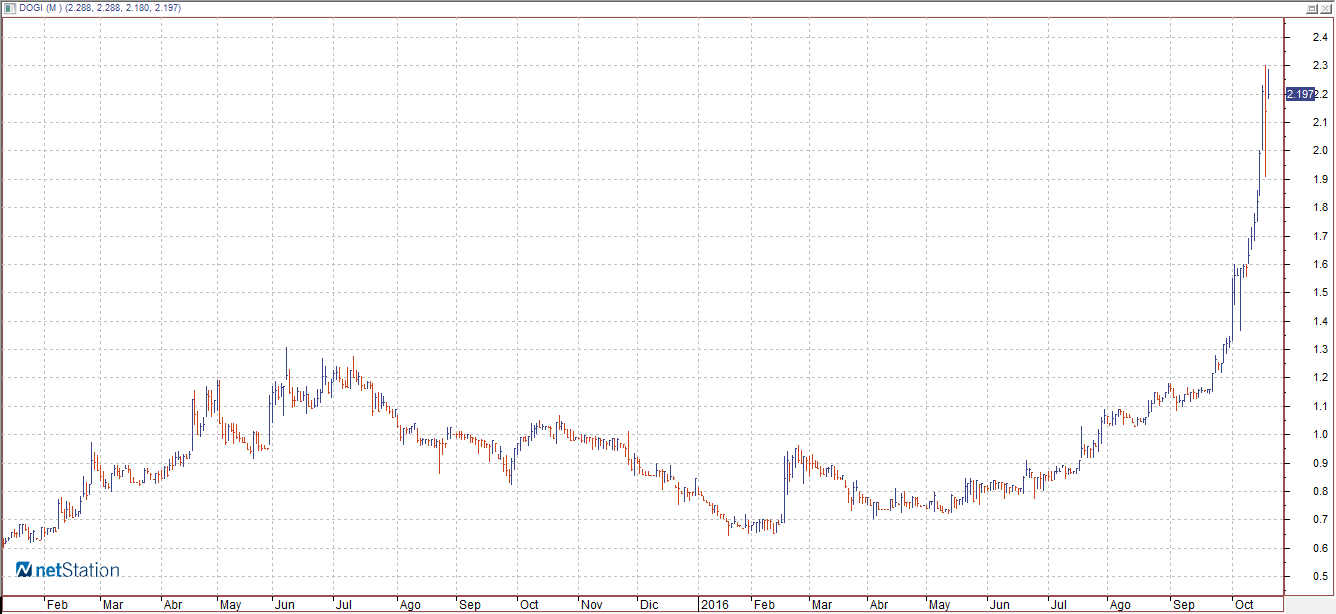Close the DOGI chart panel

click(1326, 7)
